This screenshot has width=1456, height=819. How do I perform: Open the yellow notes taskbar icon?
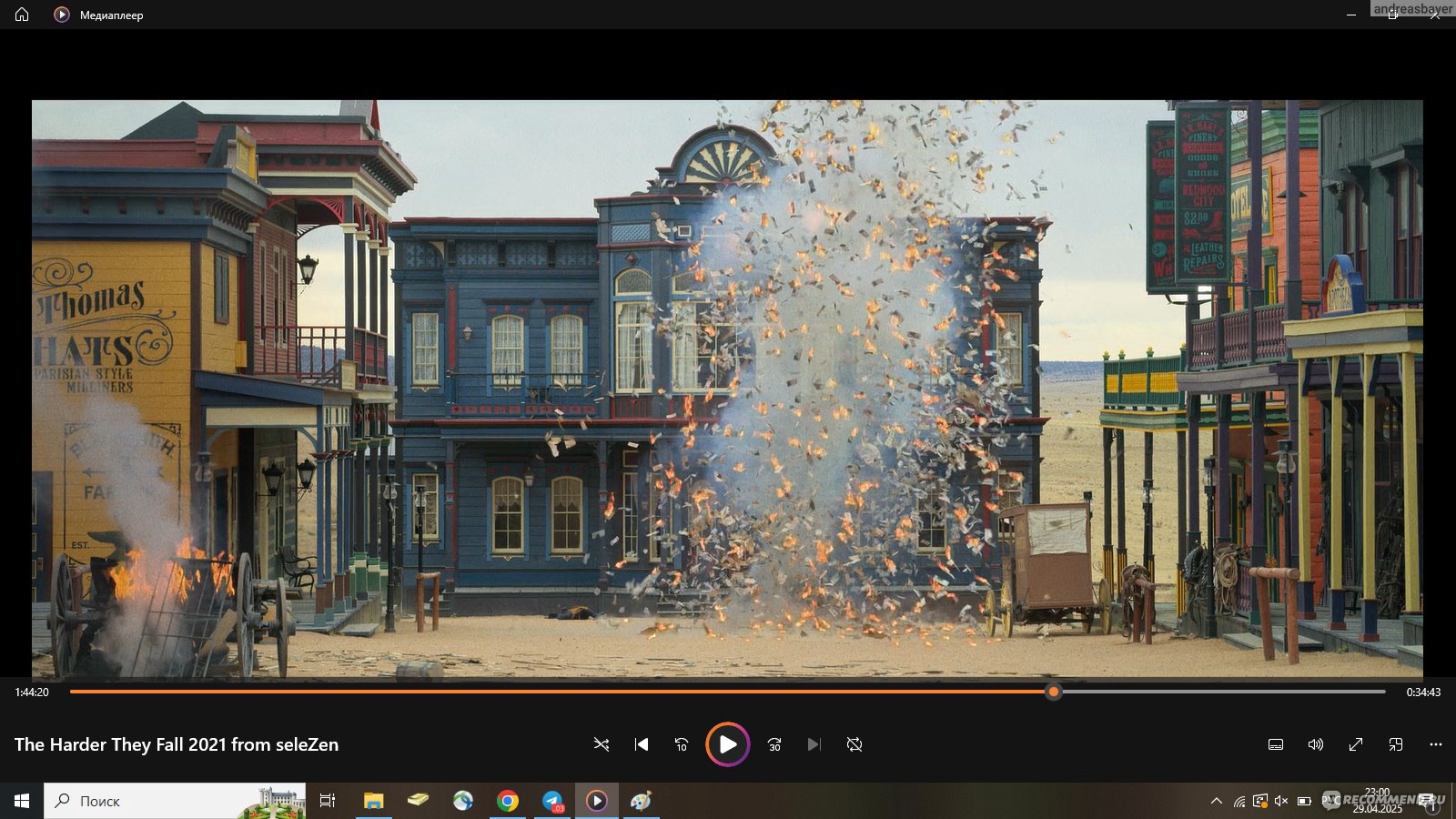click(418, 801)
